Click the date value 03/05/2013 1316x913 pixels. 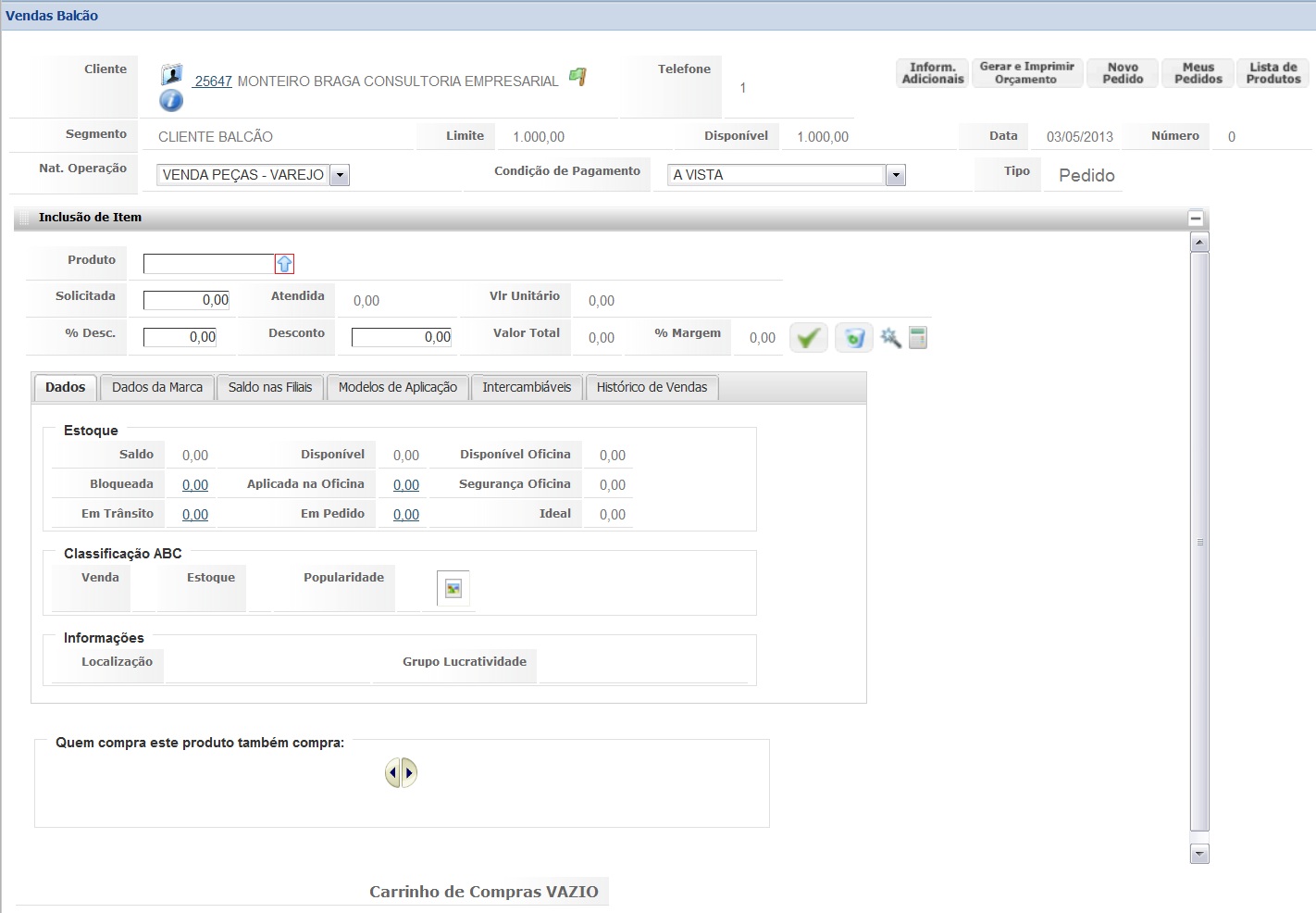1080,137
